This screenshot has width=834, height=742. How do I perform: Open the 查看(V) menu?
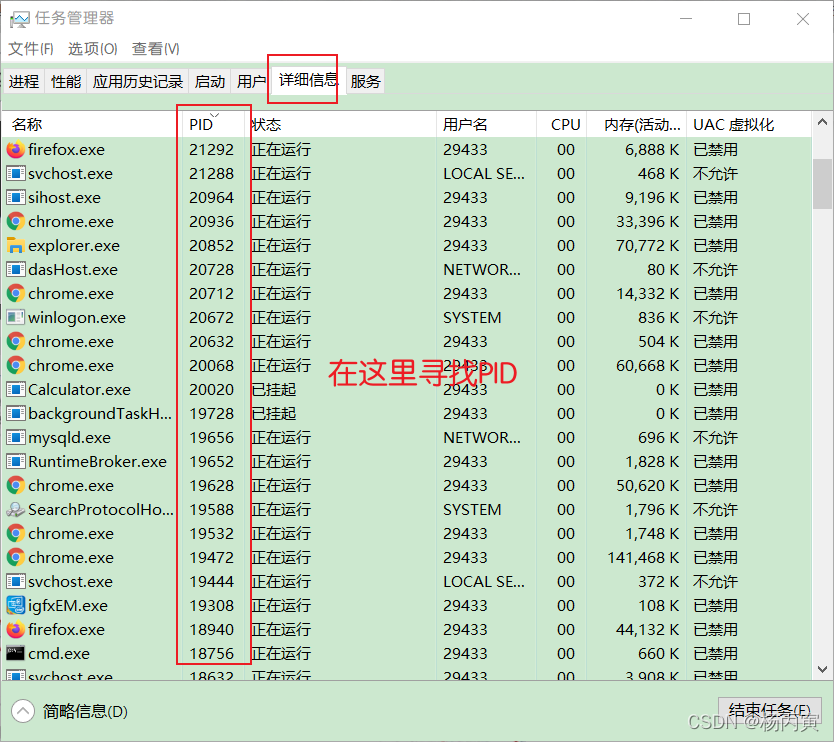tap(155, 49)
